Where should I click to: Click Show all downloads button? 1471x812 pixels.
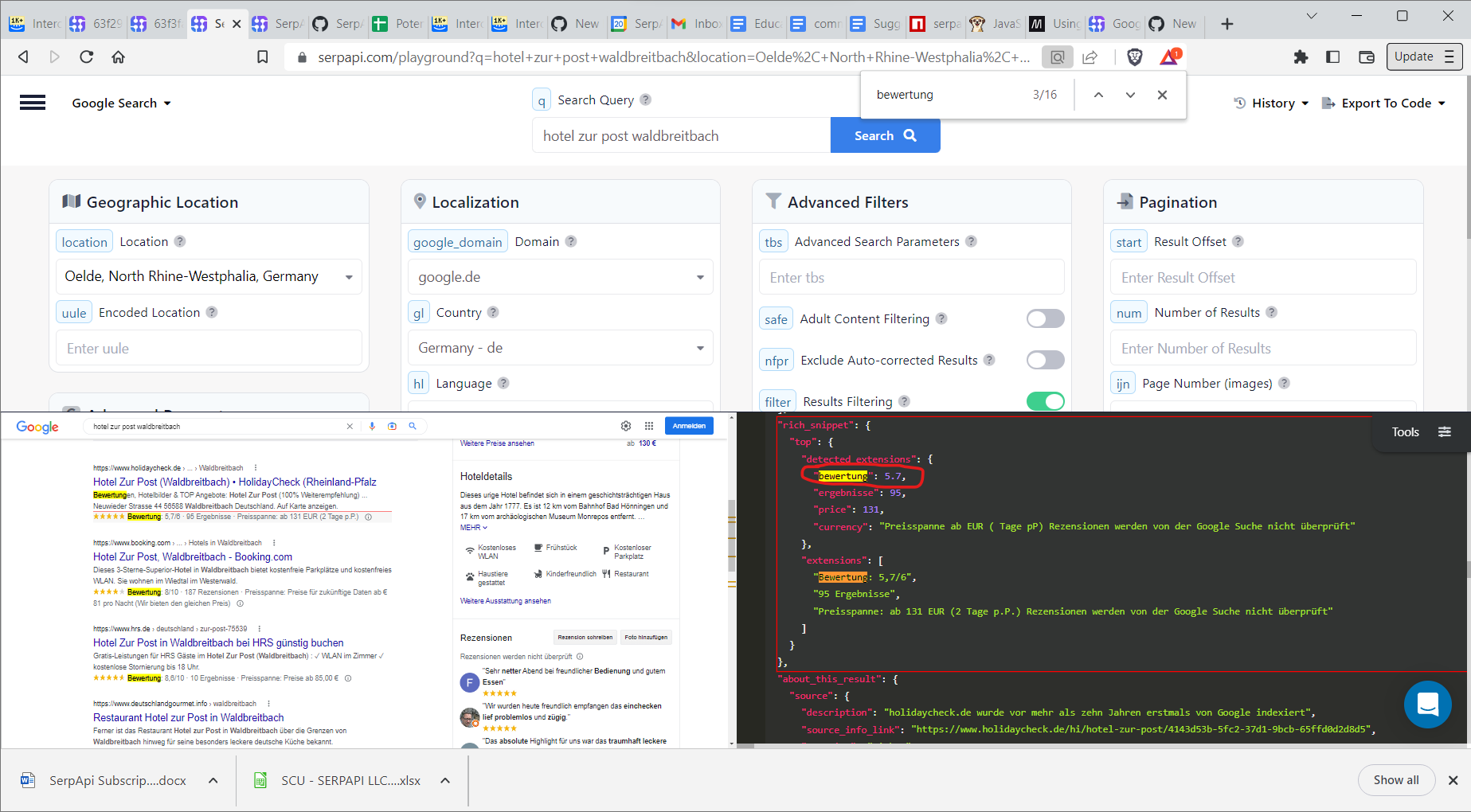(1396, 780)
